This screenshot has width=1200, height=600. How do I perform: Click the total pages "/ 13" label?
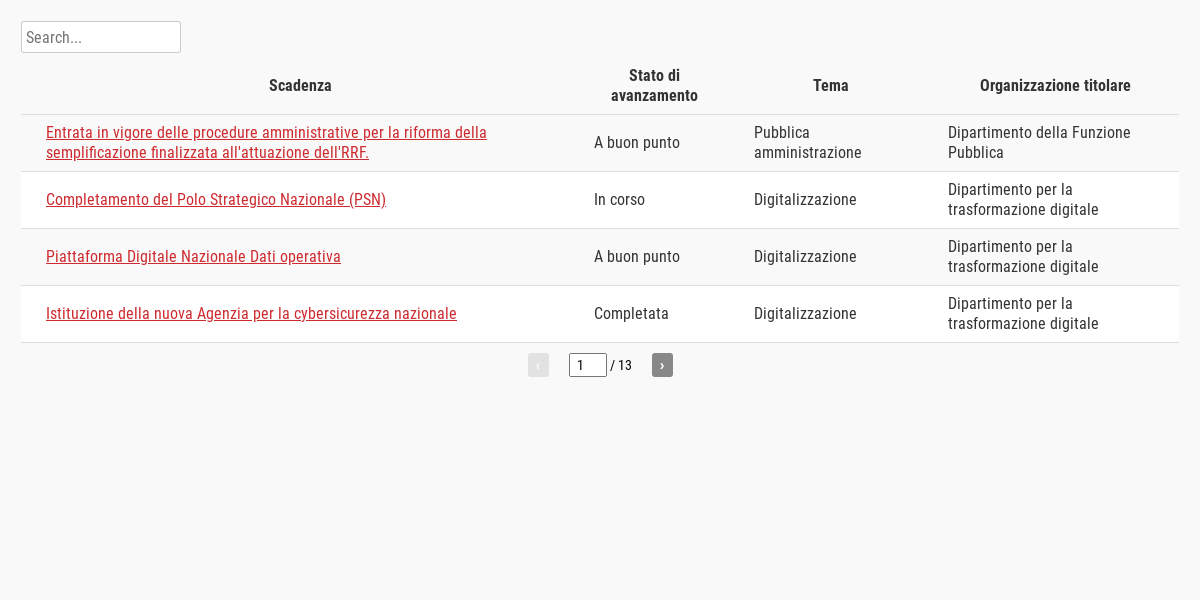(621, 365)
